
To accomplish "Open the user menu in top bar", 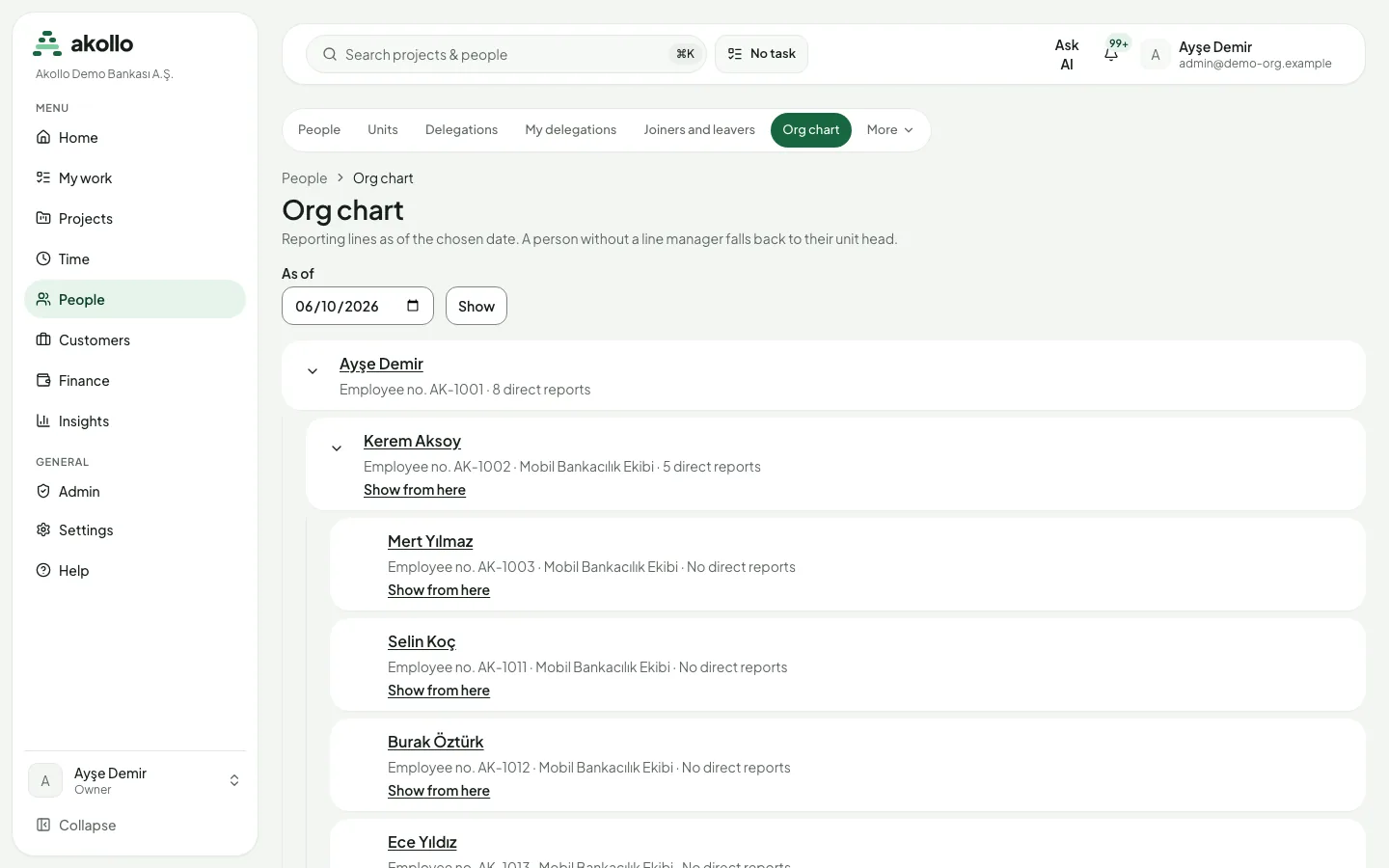I will pos(1239,55).
